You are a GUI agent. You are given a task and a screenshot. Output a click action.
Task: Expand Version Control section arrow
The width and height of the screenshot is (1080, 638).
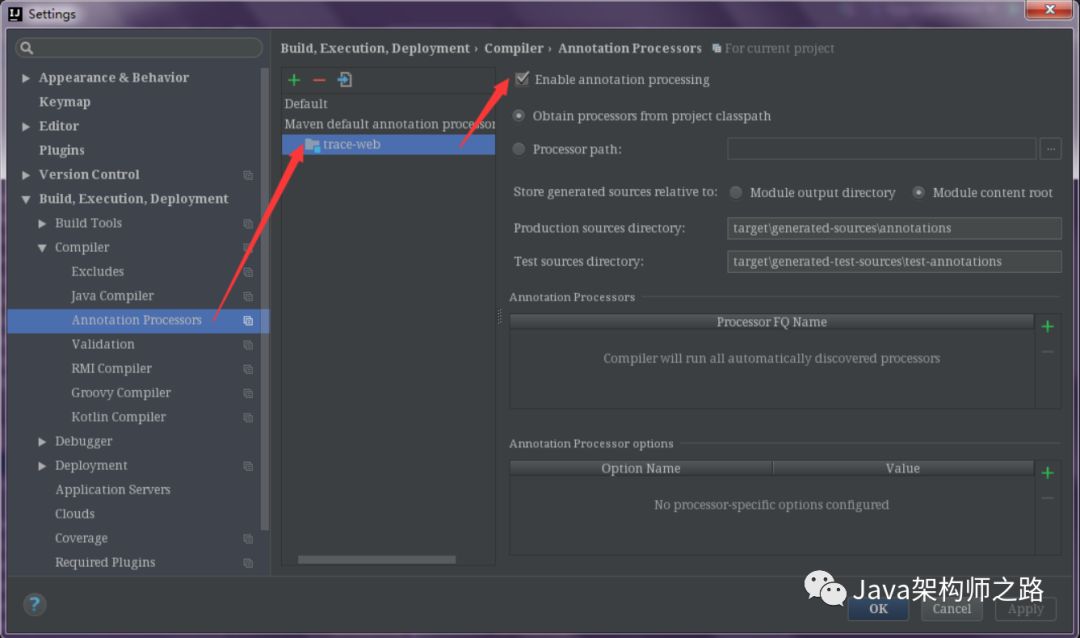point(25,175)
